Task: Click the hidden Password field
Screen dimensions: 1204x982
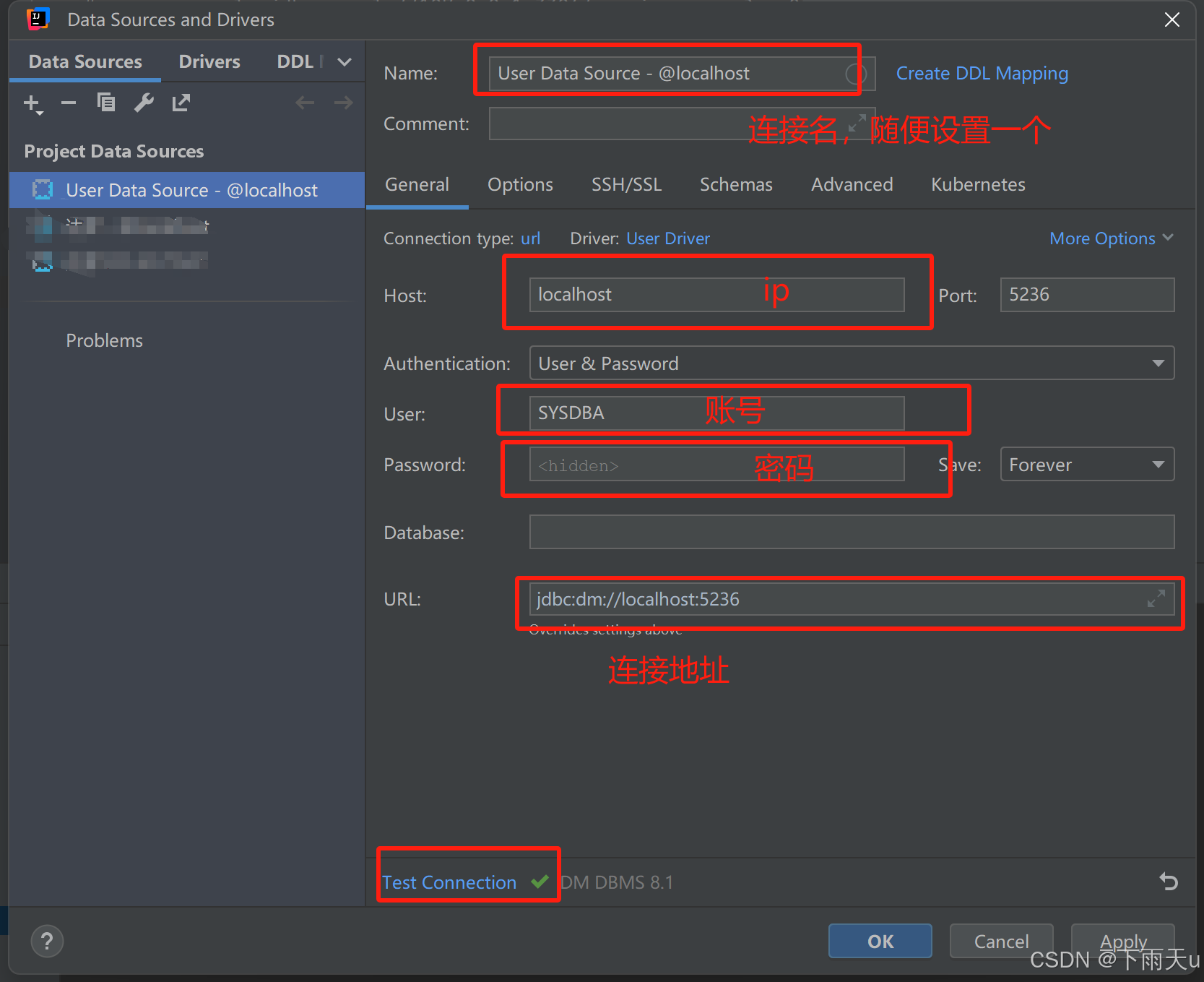Action: (x=716, y=464)
